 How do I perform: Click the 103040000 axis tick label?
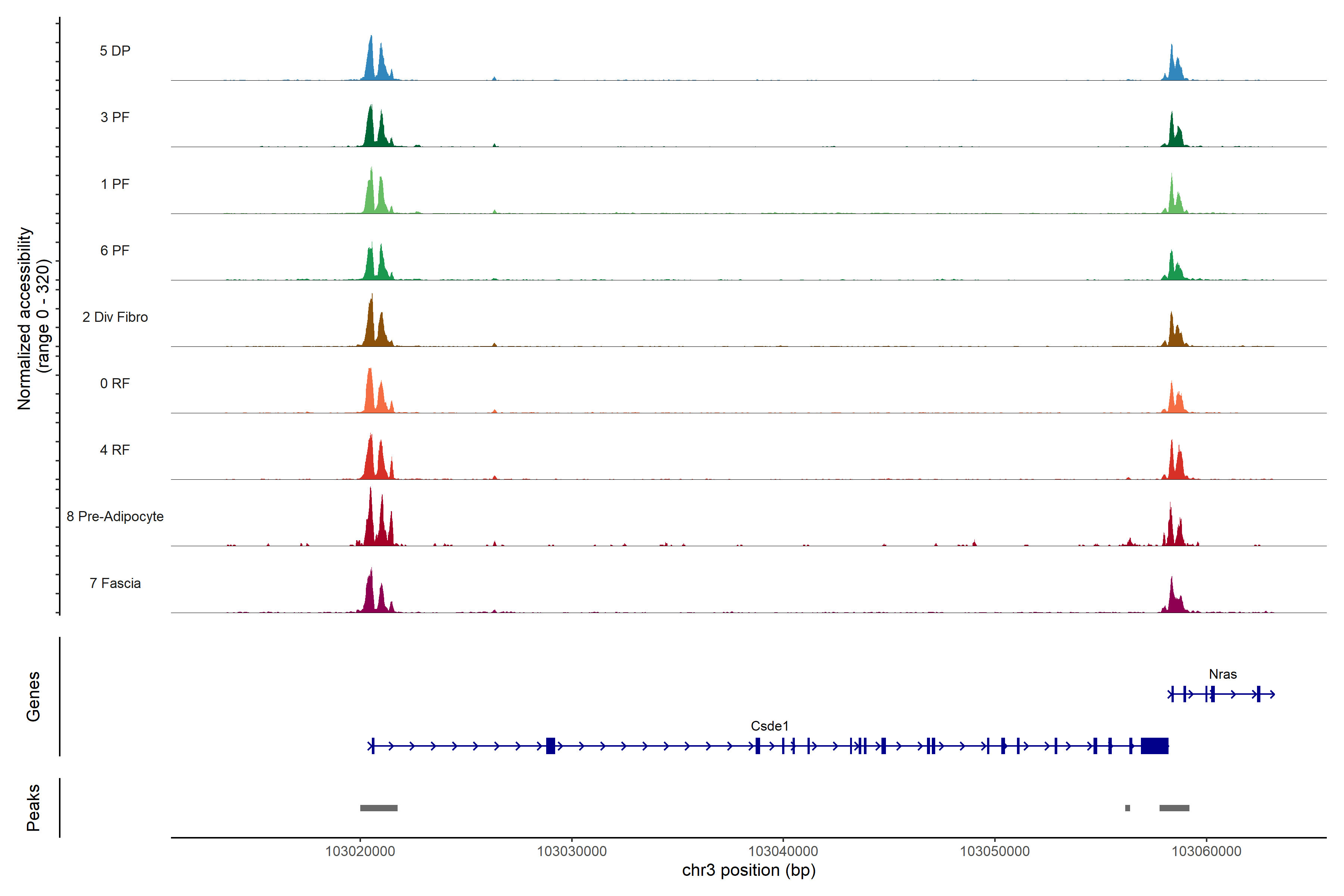pos(783,851)
